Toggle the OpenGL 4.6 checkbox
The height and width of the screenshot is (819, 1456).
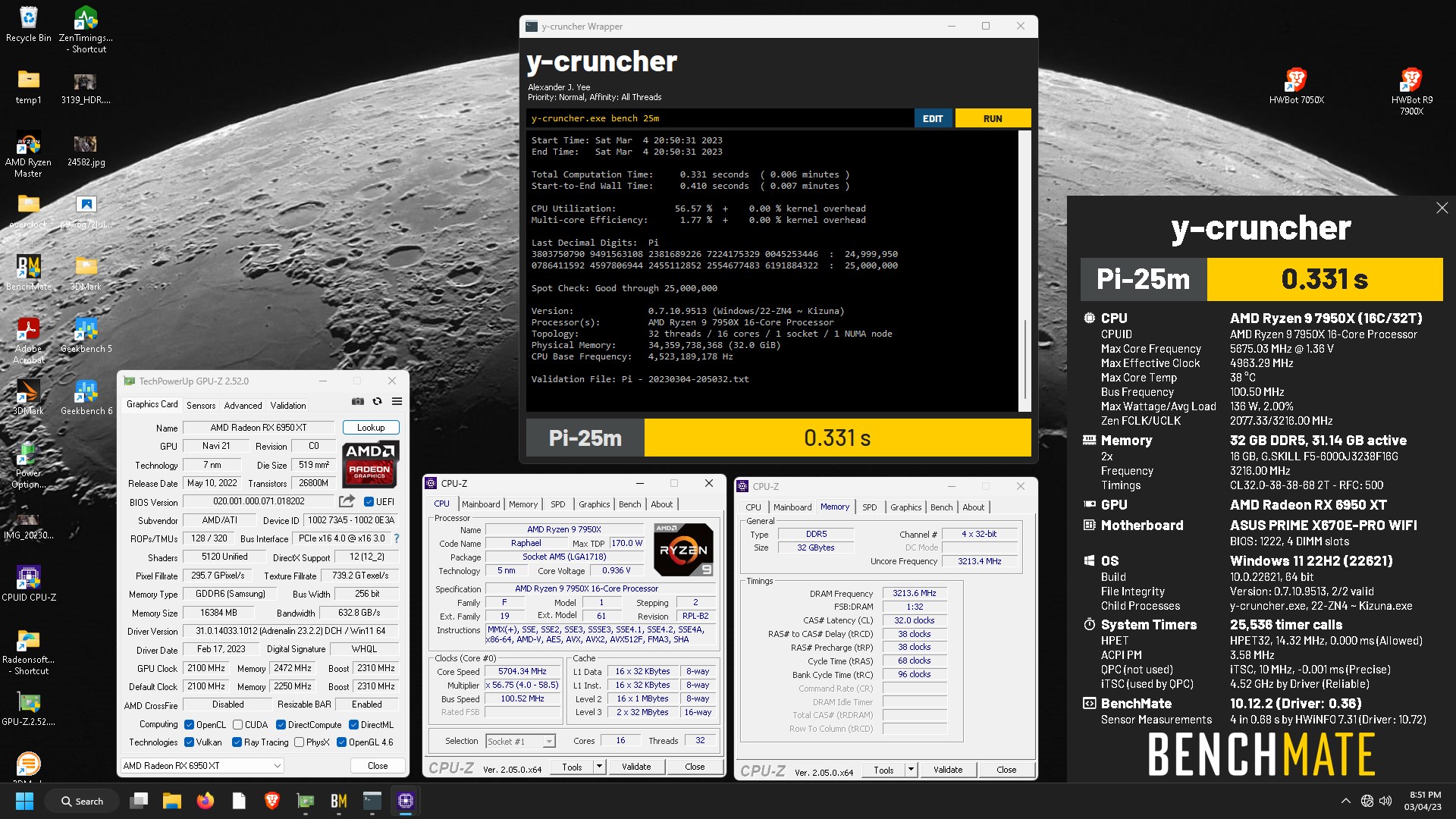341,742
